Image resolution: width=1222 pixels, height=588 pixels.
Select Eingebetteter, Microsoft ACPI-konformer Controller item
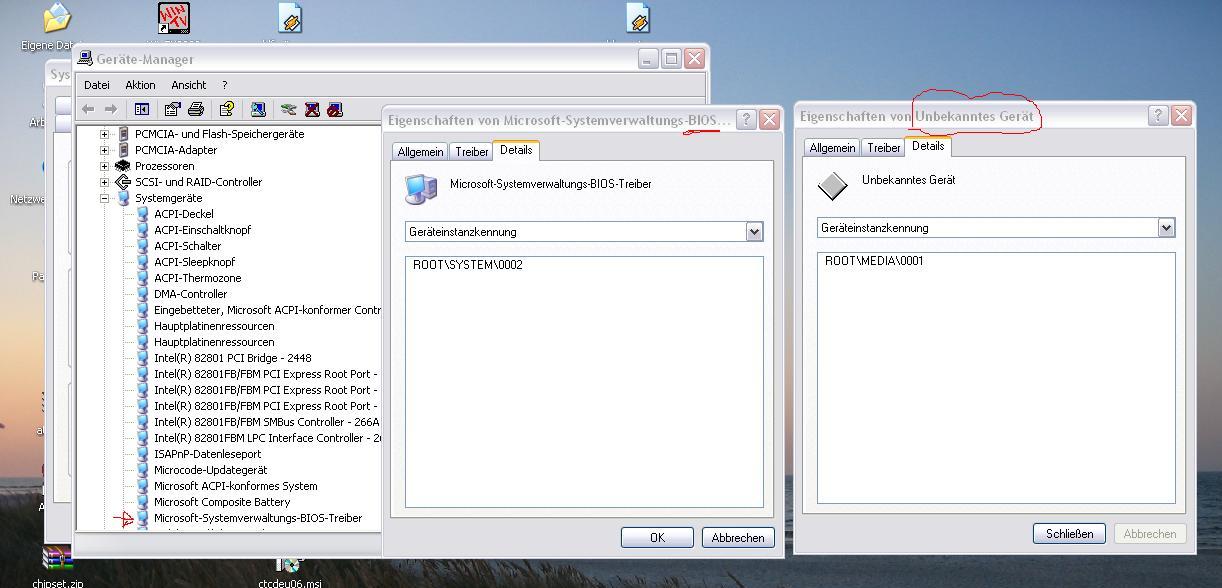tap(267, 310)
